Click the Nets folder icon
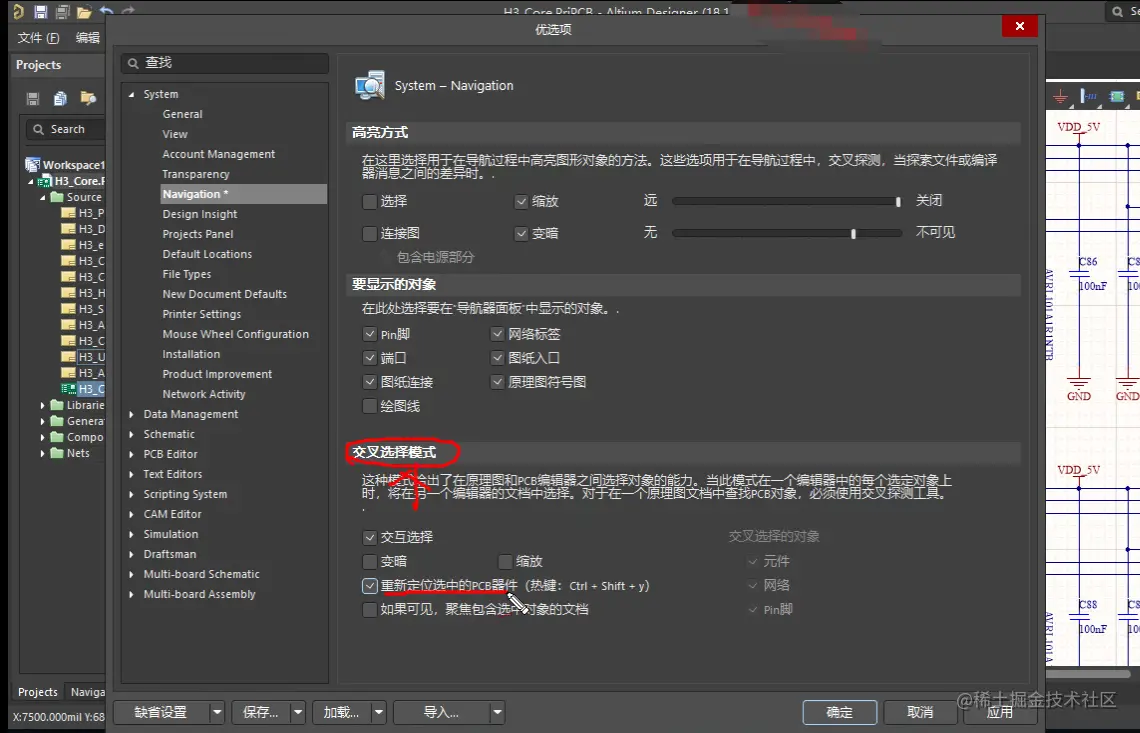 57,453
